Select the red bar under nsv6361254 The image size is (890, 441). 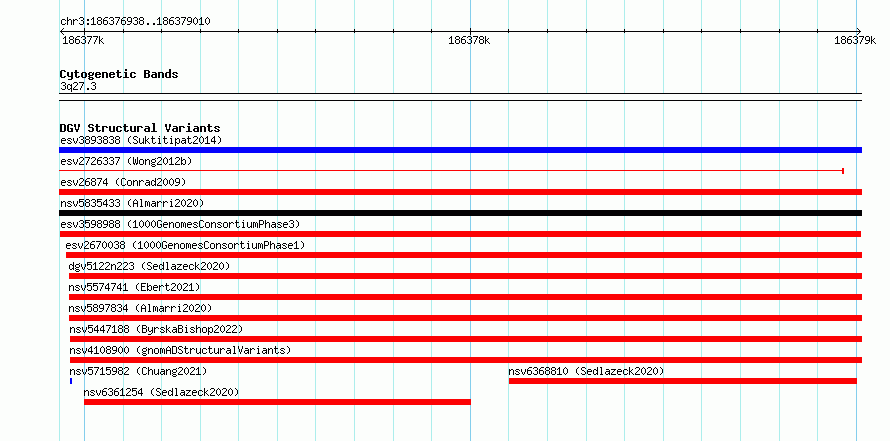point(278,402)
